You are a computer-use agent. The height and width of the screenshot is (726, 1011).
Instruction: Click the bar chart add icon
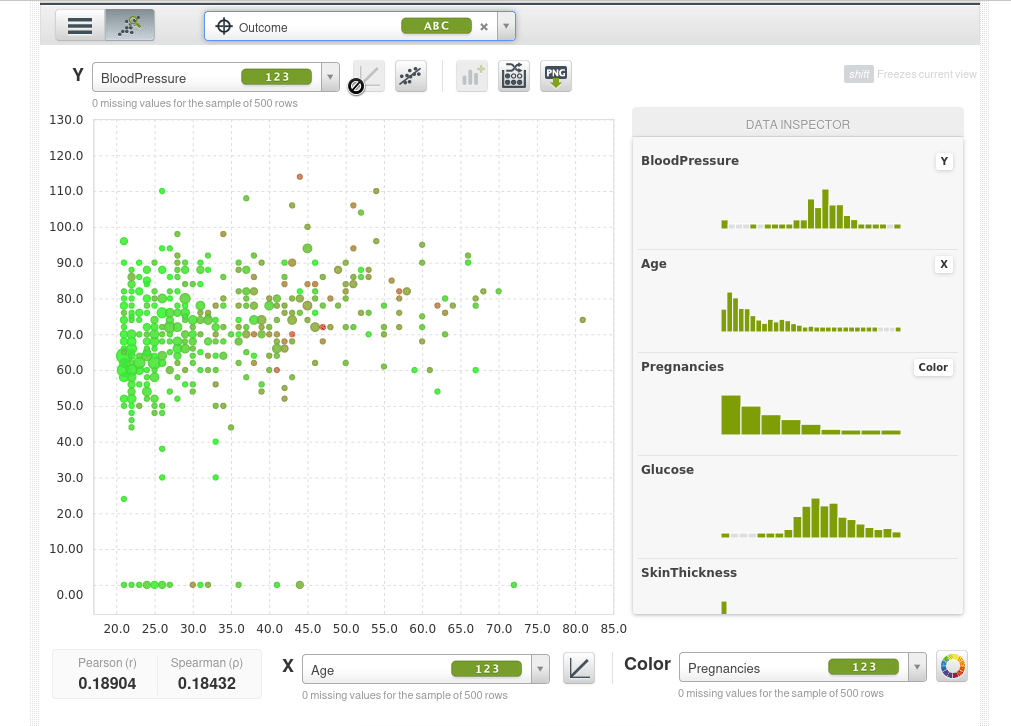[471, 77]
